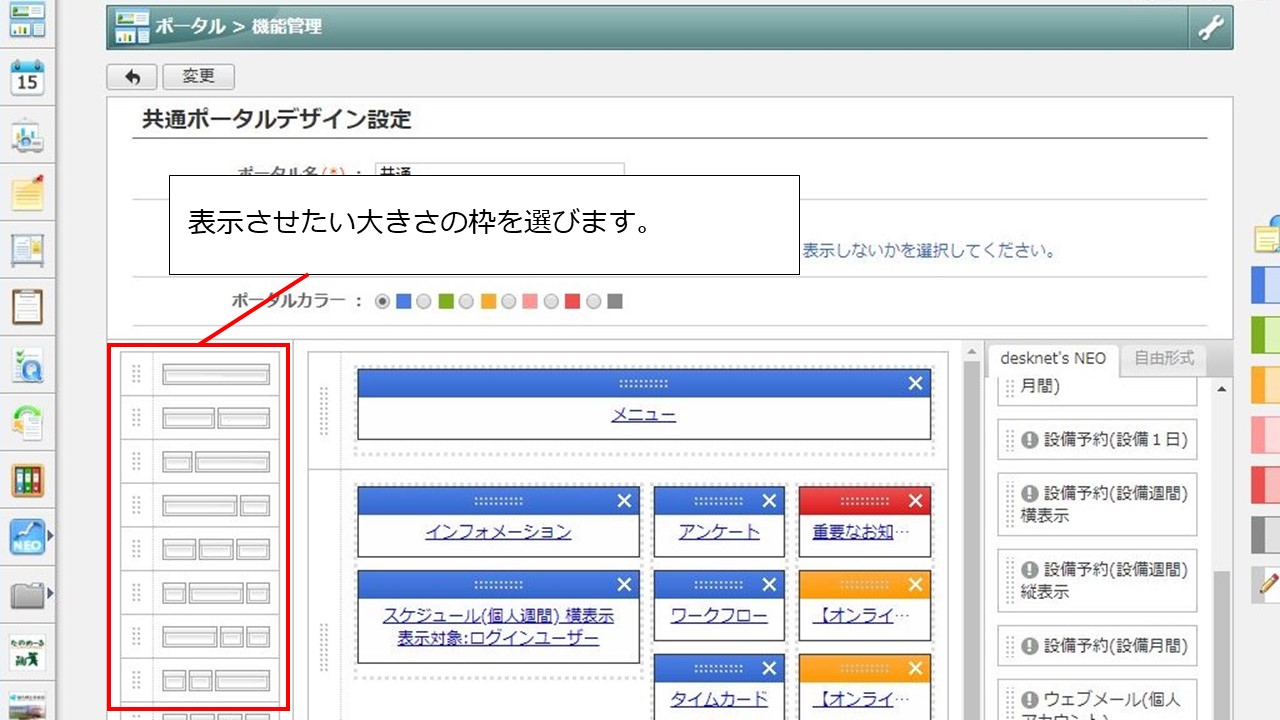Screen dimensions: 1280x720
Task: Open the アンケート link
Action: [719, 532]
